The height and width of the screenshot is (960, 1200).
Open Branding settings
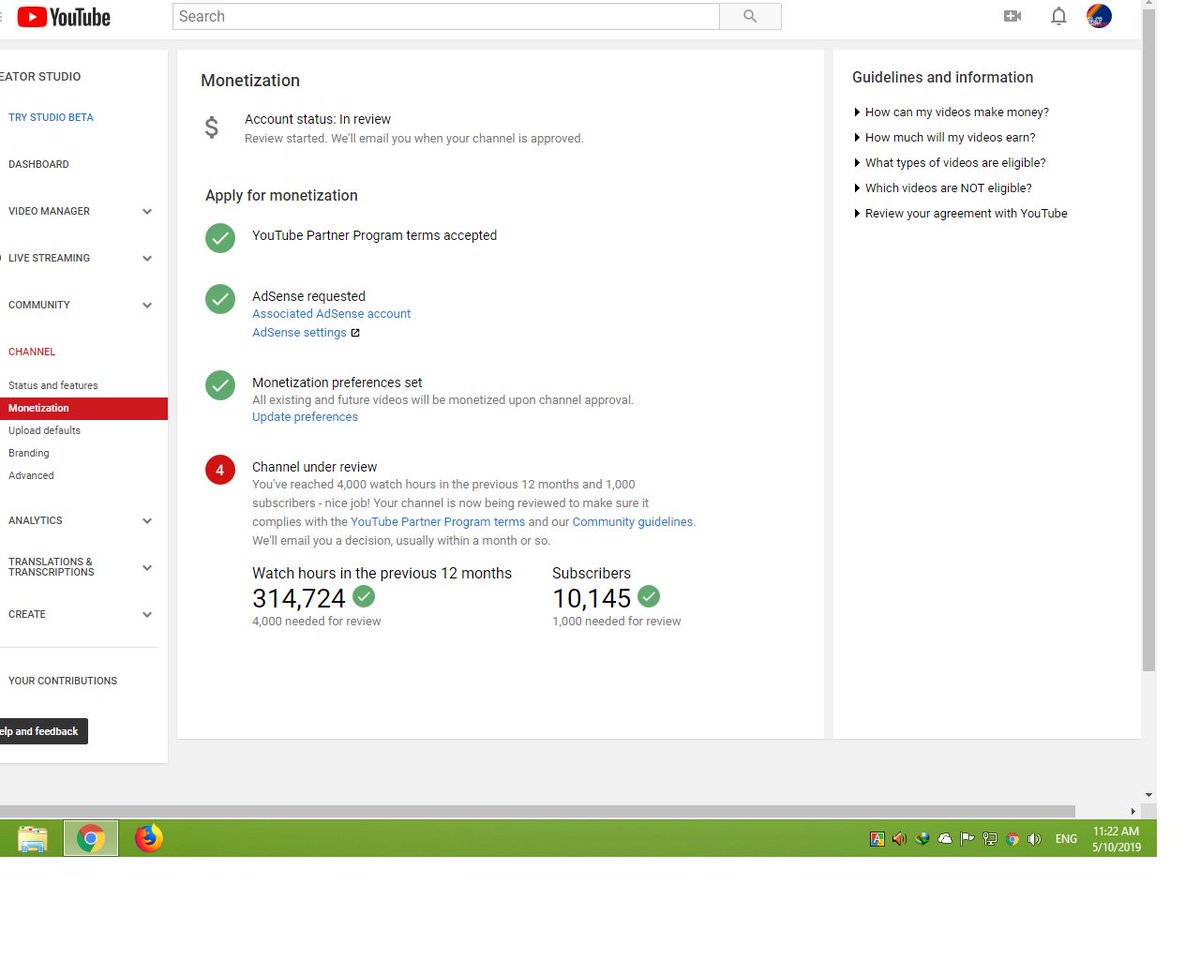29,453
